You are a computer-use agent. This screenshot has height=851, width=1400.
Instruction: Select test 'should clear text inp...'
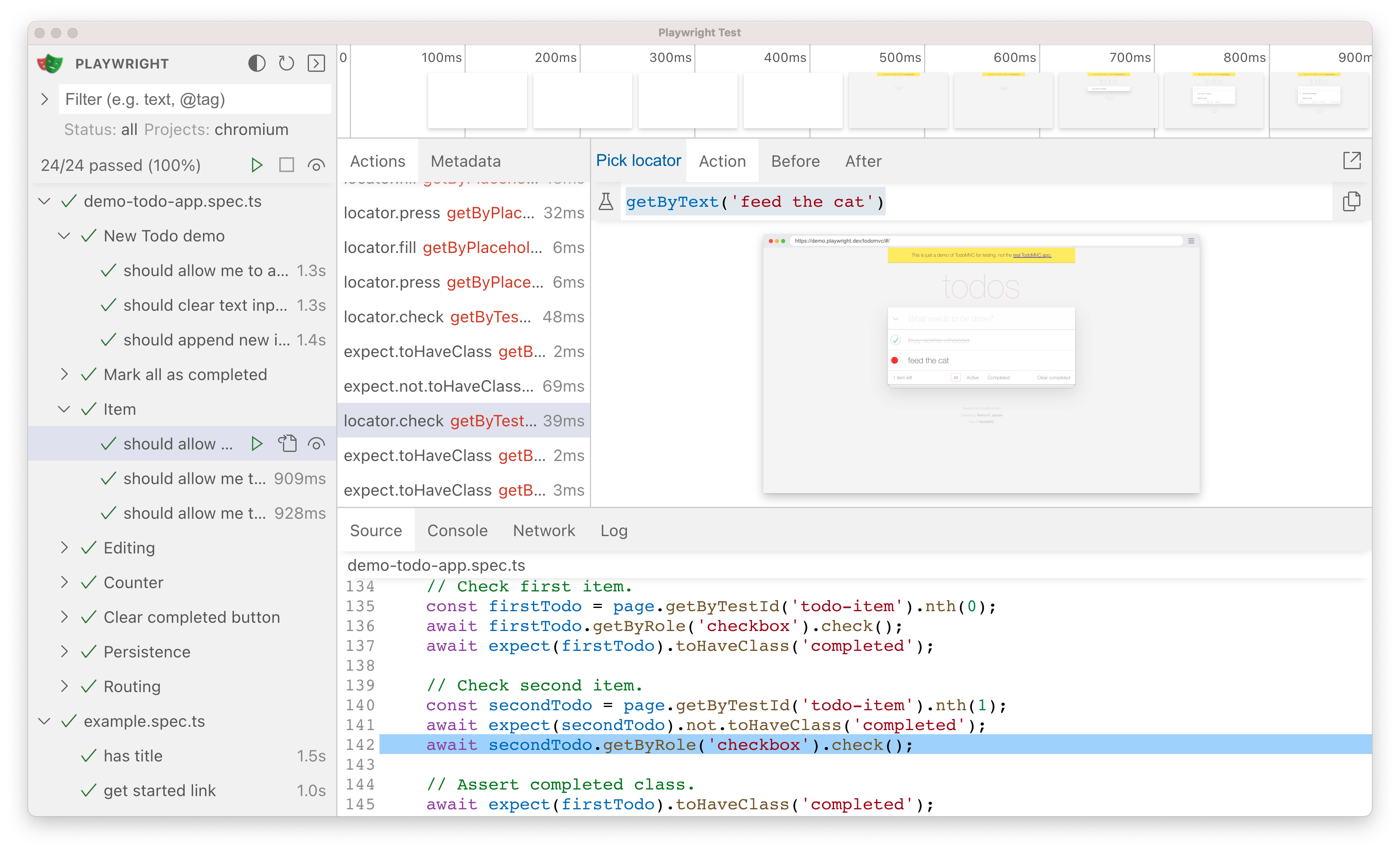(182, 305)
